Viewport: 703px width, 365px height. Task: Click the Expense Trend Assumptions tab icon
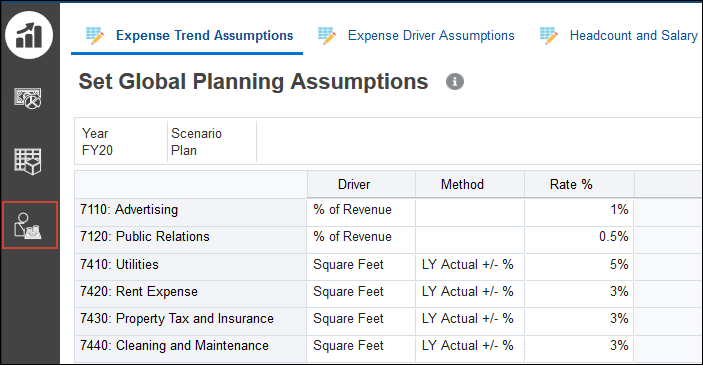click(95, 35)
